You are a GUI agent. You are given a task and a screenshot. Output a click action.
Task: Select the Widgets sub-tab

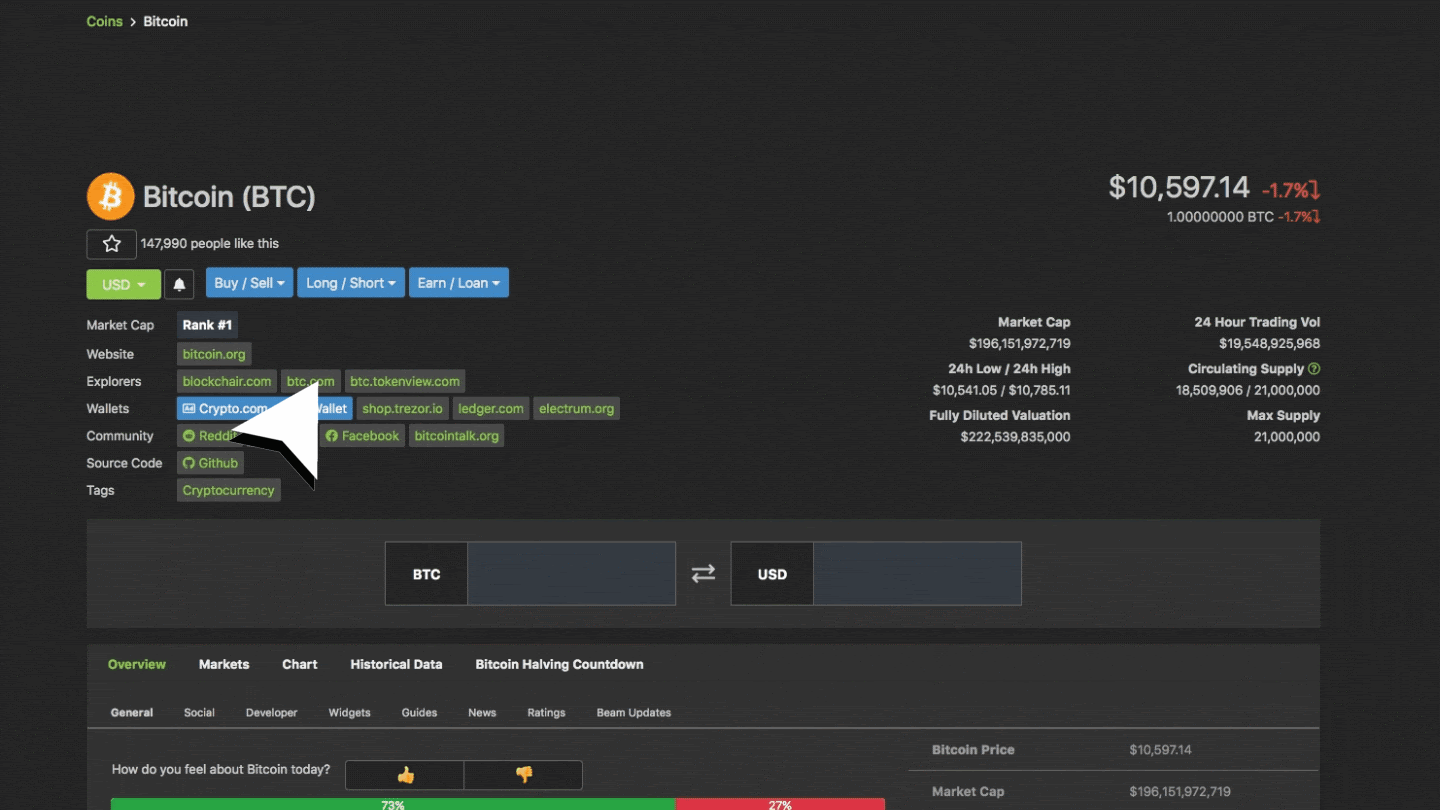pos(349,713)
